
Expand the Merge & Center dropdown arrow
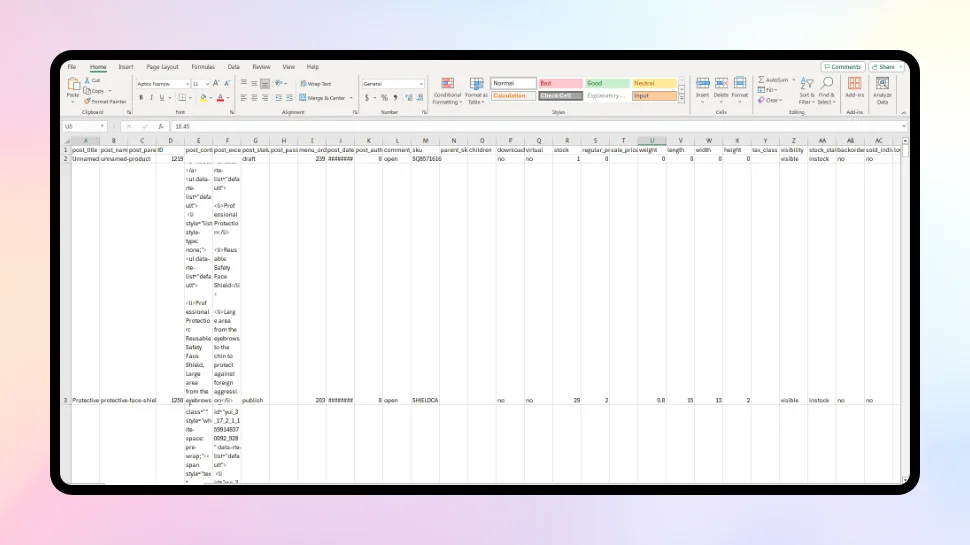click(x=349, y=98)
